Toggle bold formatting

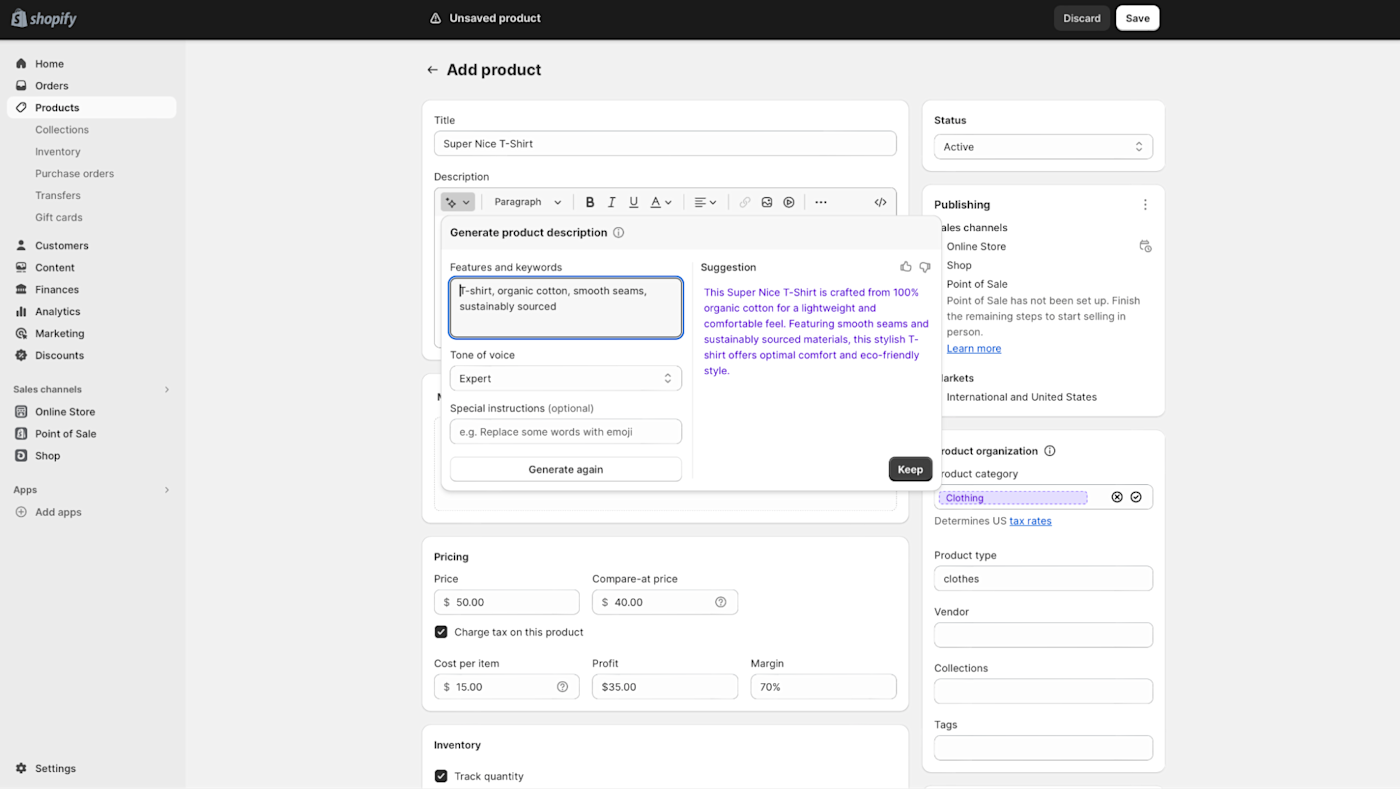coord(590,202)
